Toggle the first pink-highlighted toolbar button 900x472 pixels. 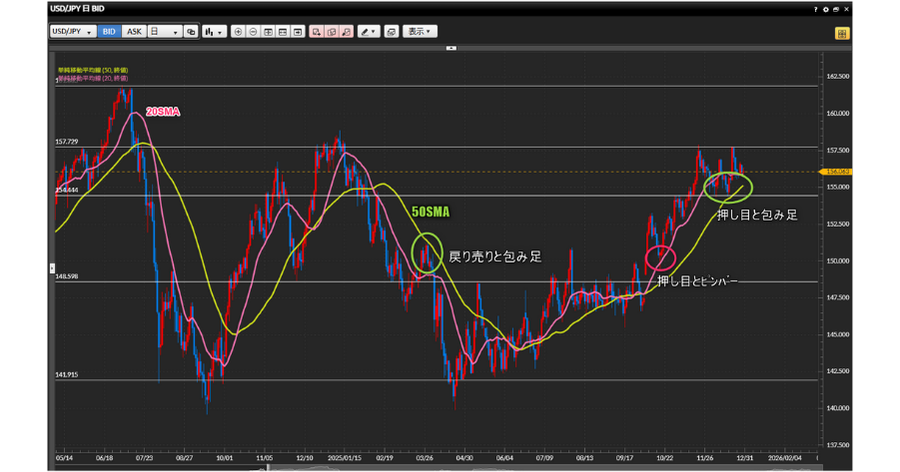pos(316,32)
